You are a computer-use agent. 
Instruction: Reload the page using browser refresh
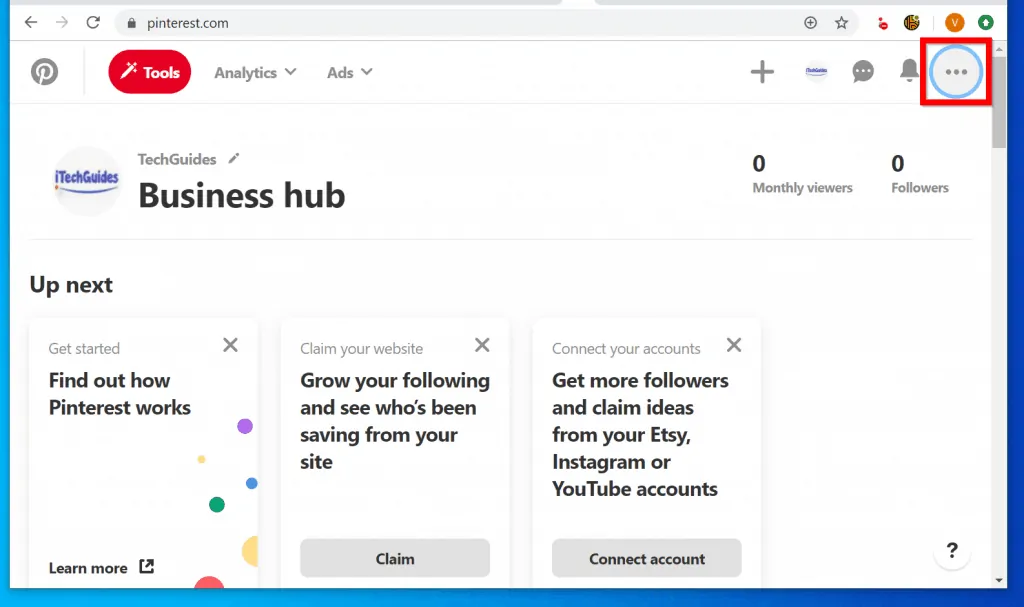coord(93,22)
